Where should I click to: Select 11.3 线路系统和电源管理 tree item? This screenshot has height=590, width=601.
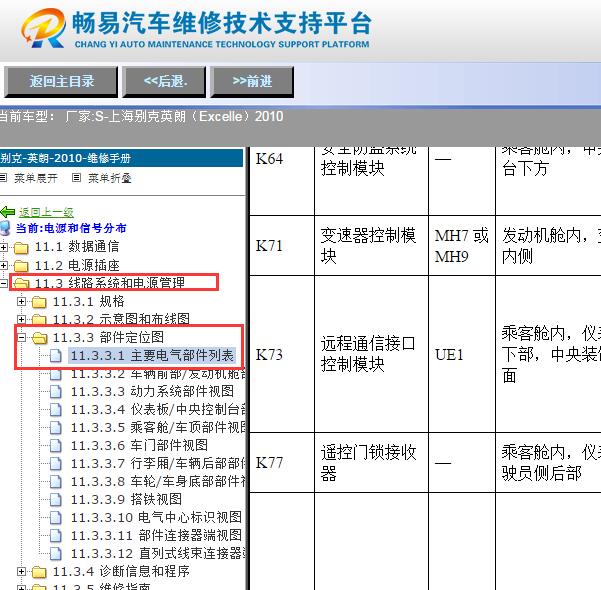pos(110,283)
